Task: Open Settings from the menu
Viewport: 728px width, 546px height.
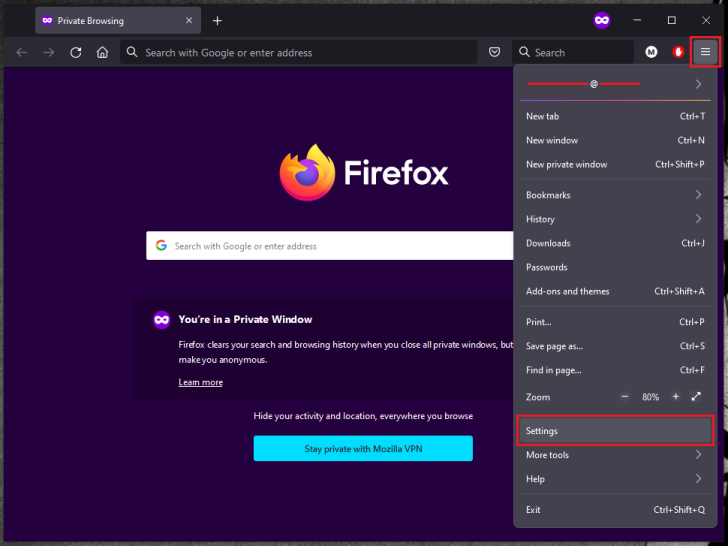Action: point(615,431)
